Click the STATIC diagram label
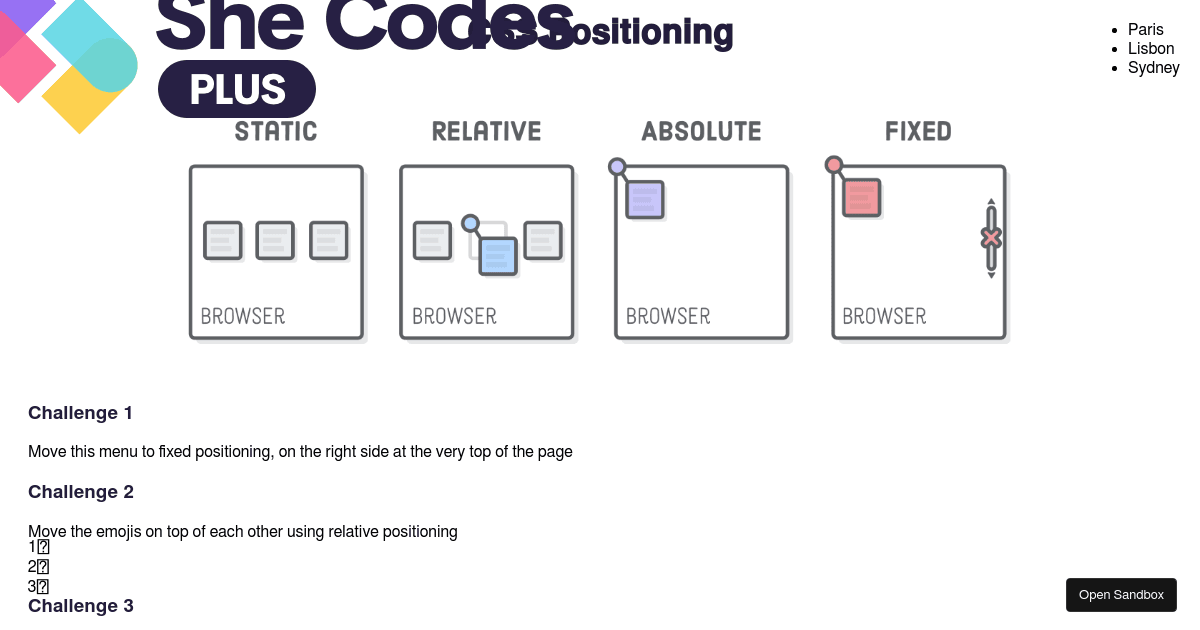Viewport: 1200px width, 630px height. 276,130
